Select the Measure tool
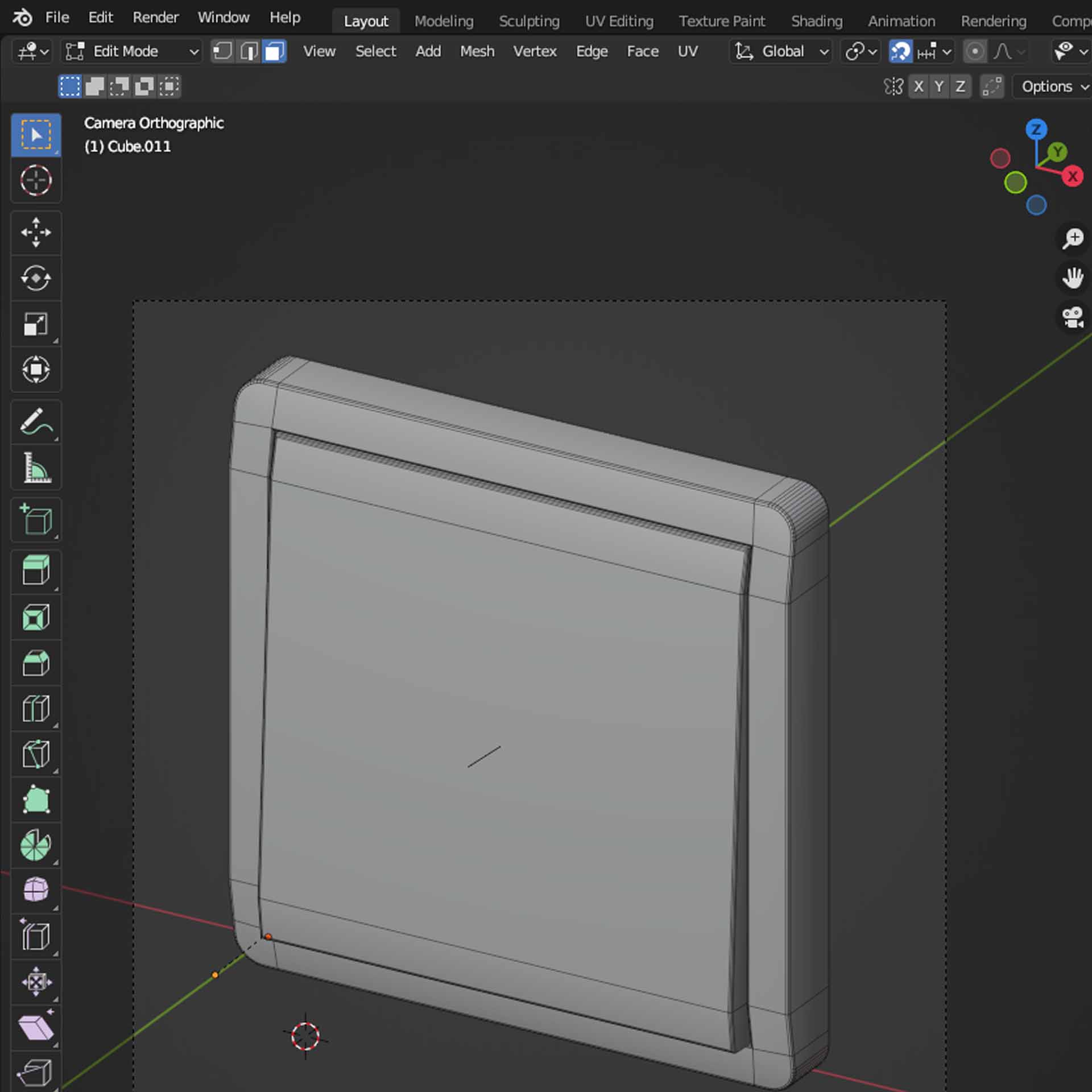1092x1092 pixels. [36, 468]
